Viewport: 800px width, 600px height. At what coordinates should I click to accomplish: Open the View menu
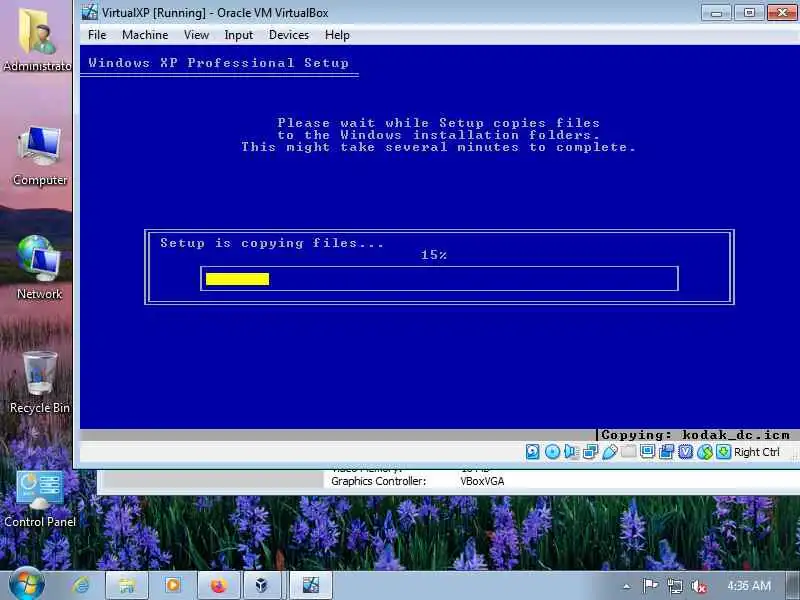point(196,35)
